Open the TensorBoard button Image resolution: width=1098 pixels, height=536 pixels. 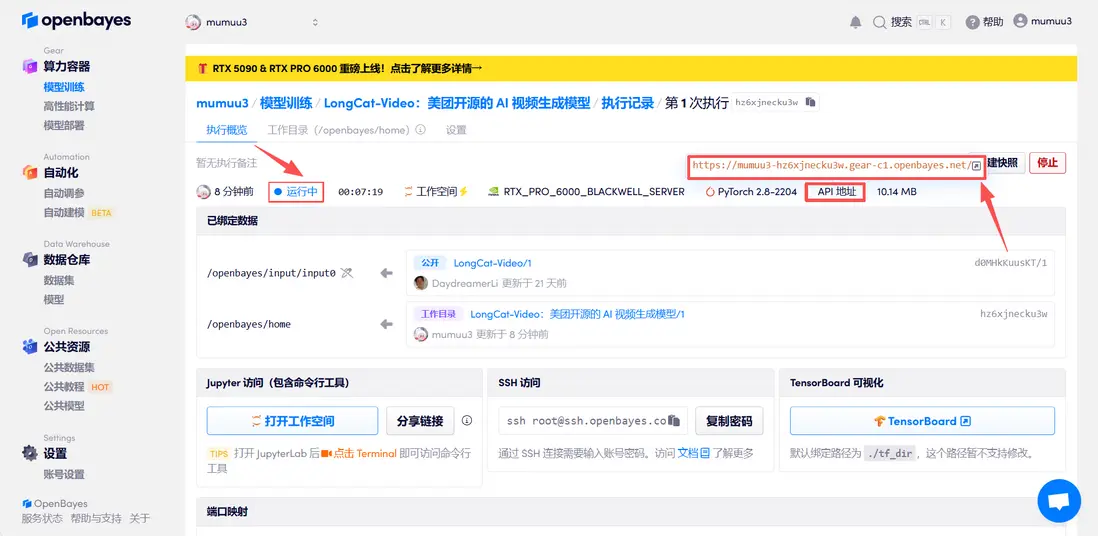(922, 421)
